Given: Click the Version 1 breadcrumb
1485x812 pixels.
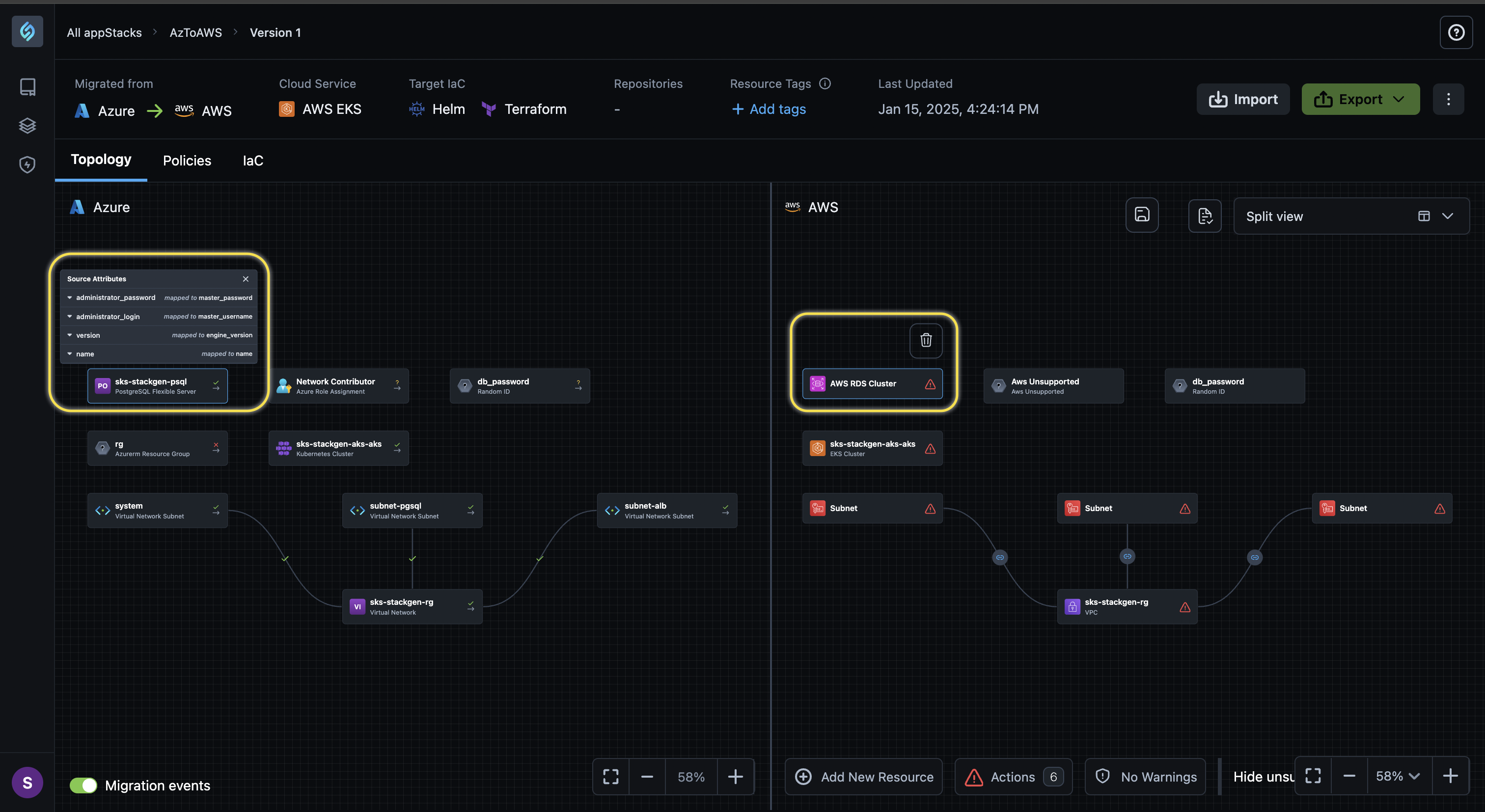Looking at the screenshot, I should point(275,33).
